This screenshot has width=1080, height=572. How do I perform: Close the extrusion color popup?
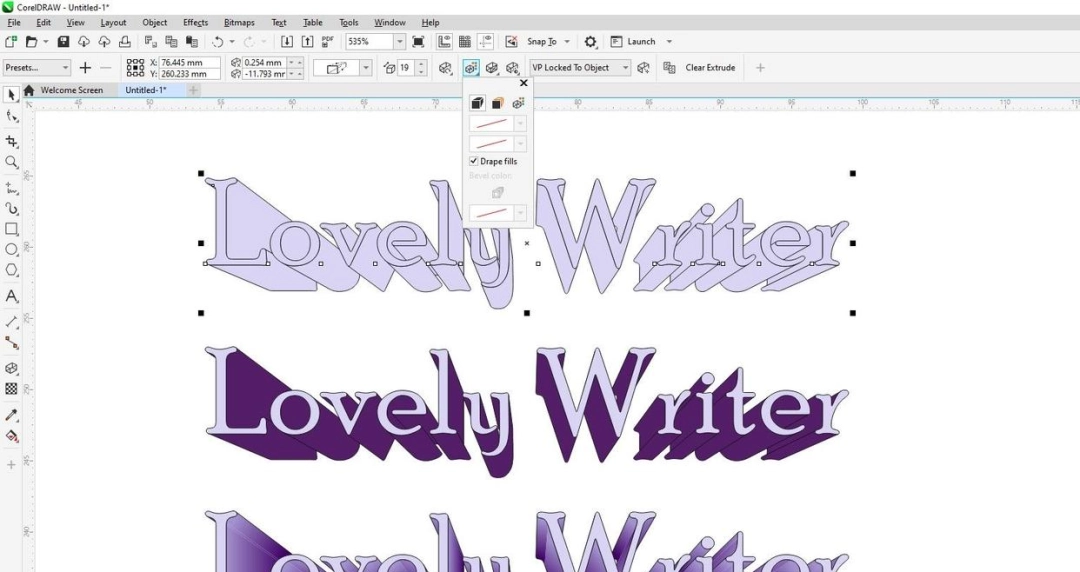click(x=523, y=83)
